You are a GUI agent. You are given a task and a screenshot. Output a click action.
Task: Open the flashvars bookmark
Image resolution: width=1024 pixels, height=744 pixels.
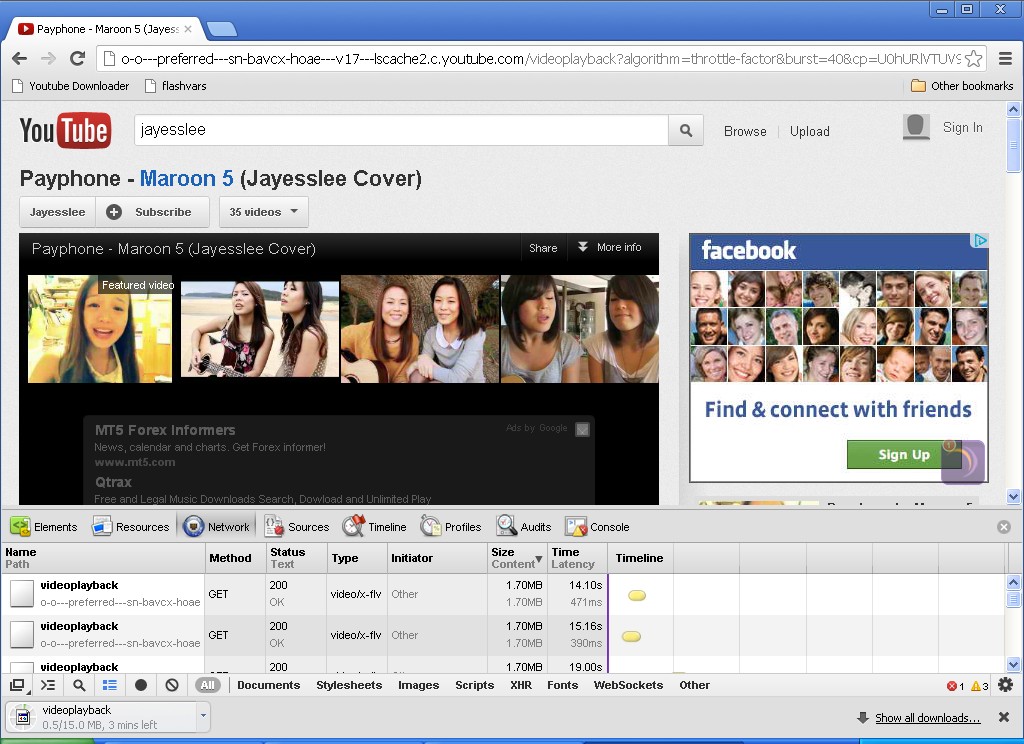[x=176, y=86]
